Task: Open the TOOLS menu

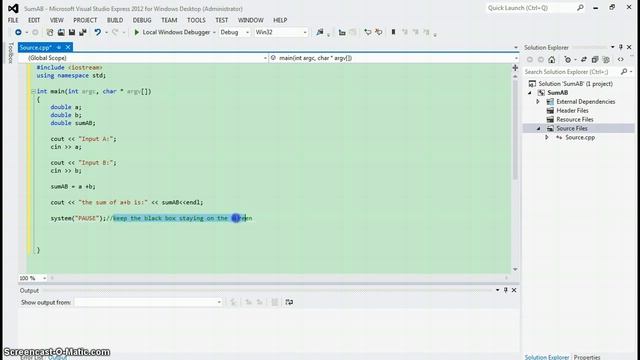Action: pyautogui.click(x=196, y=20)
